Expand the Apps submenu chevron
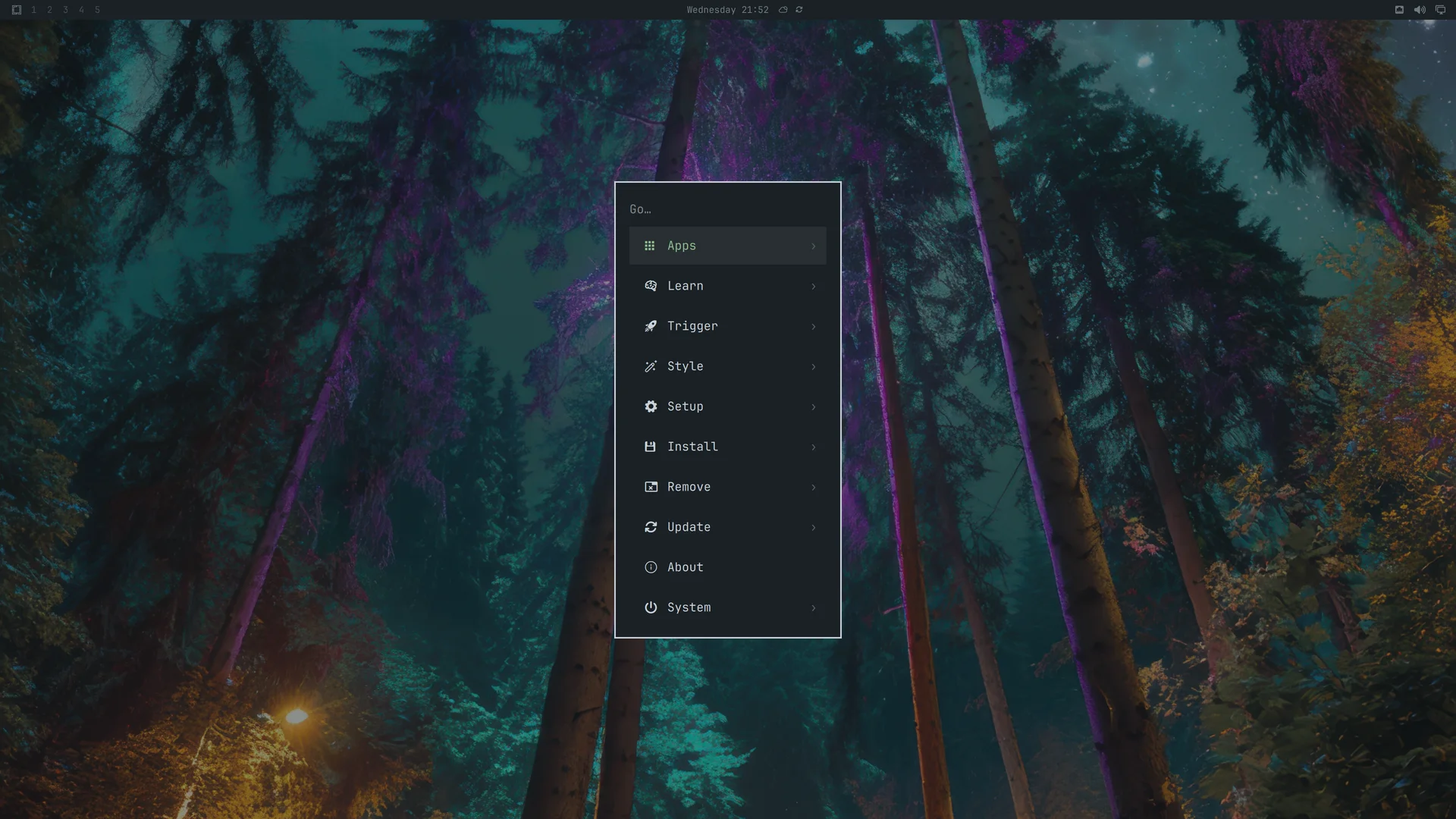Viewport: 1456px width, 819px height. click(x=814, y=246)
